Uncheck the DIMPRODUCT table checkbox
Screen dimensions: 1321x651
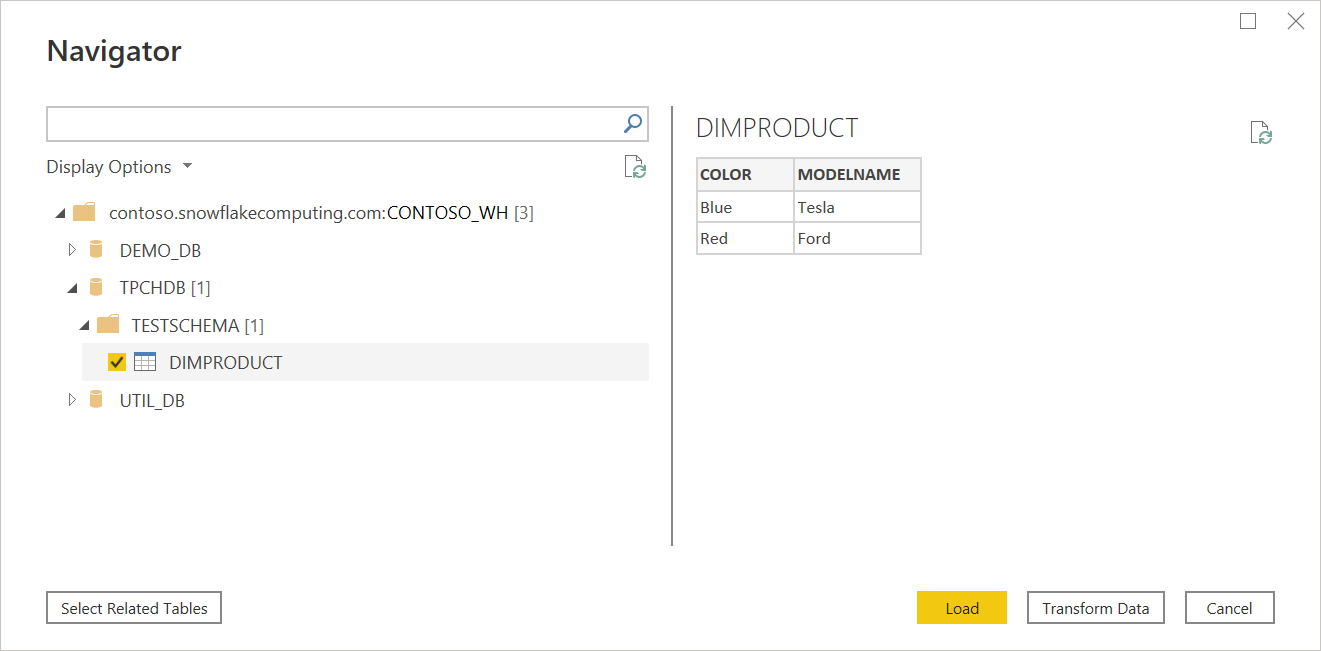pos(117,361)
